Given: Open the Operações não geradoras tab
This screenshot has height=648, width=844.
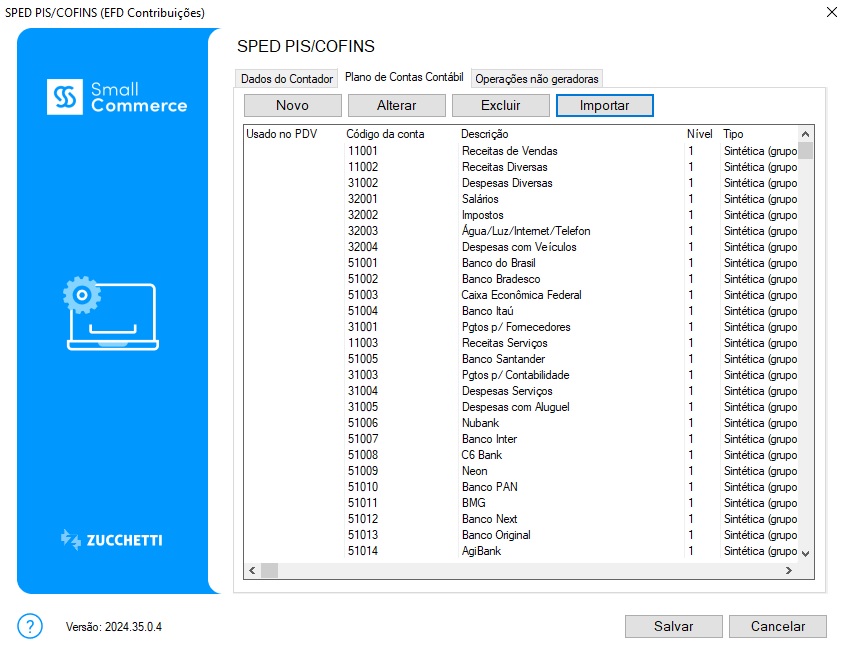Looking at the screenshot, I should [537, 79].
